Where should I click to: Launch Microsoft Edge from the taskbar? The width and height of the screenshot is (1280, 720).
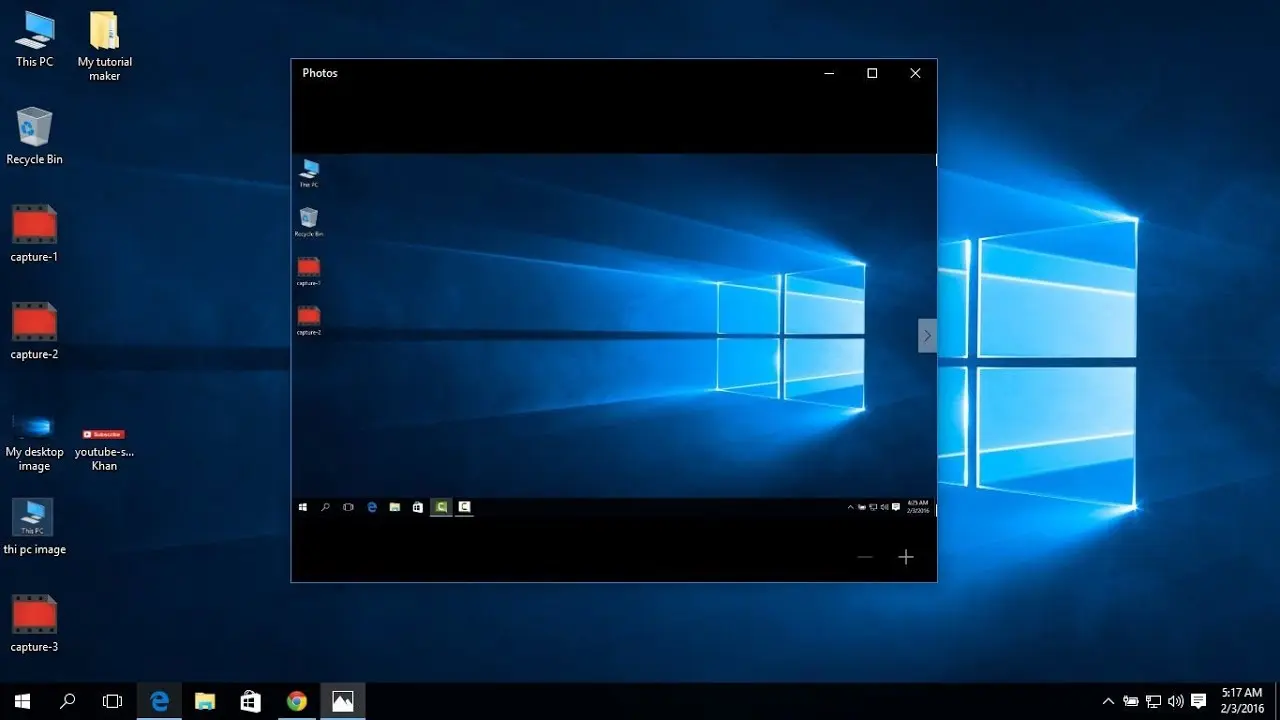click(159, 701)
